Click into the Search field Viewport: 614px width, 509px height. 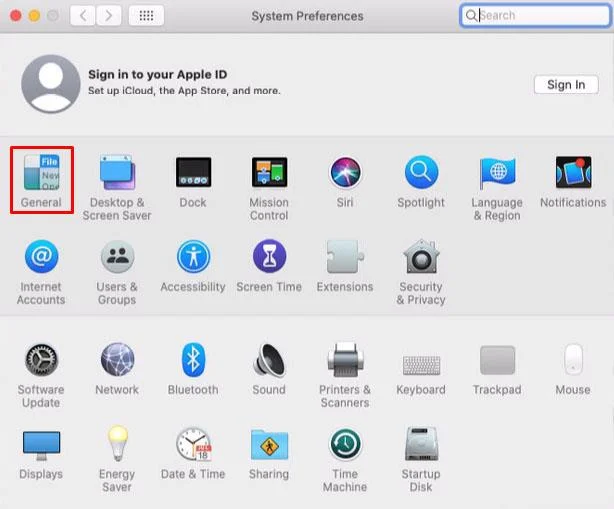tap(535, 16)
